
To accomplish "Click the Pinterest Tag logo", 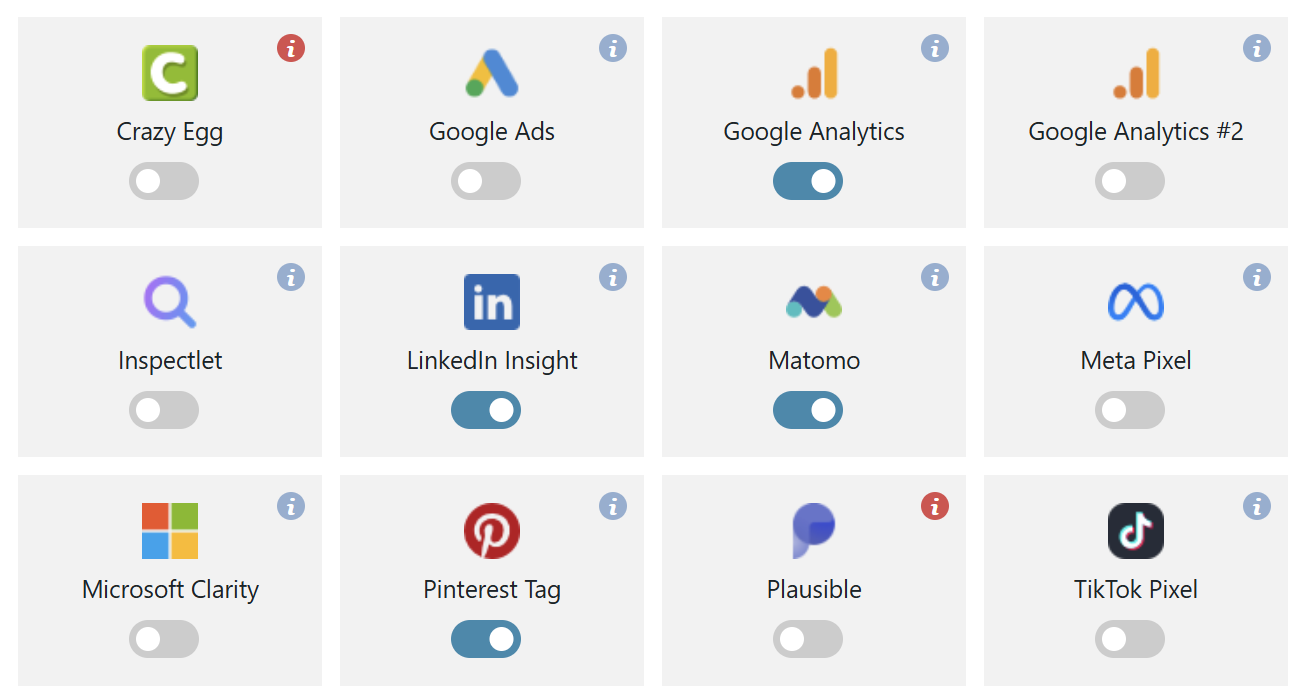I will [x=492, y=531].
